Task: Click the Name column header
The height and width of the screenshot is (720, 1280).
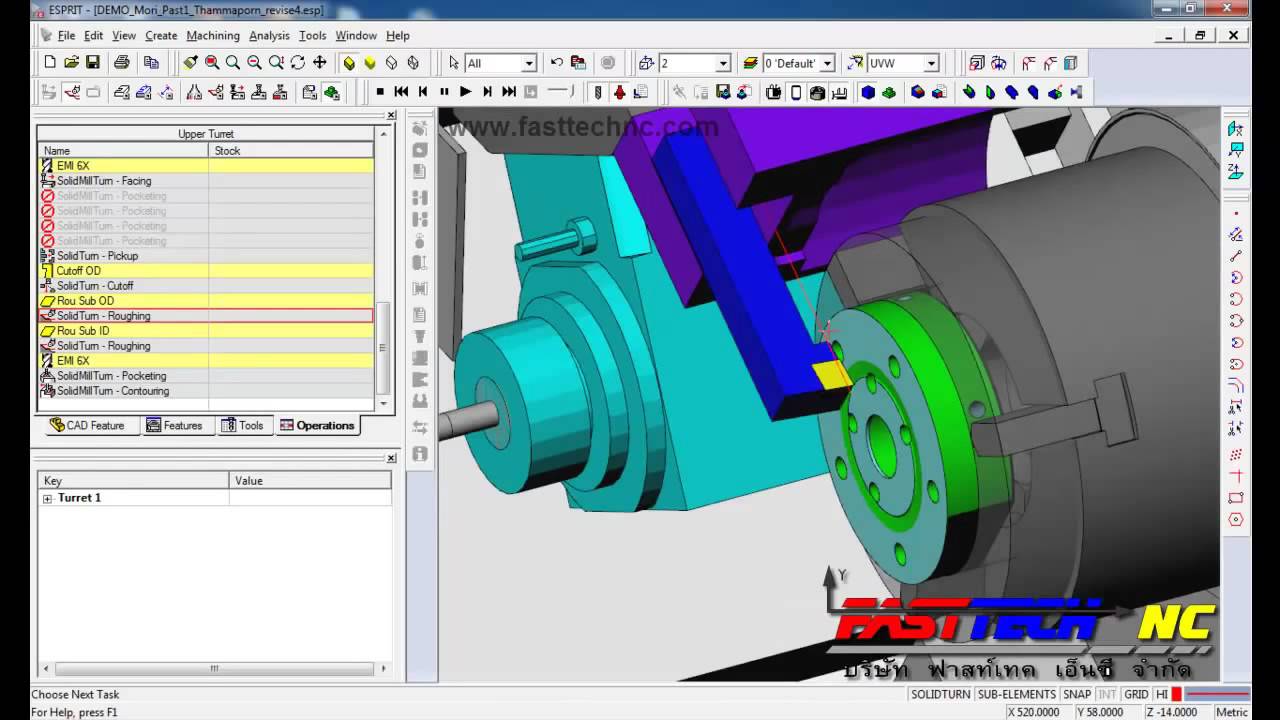Action: click(123, 150)
